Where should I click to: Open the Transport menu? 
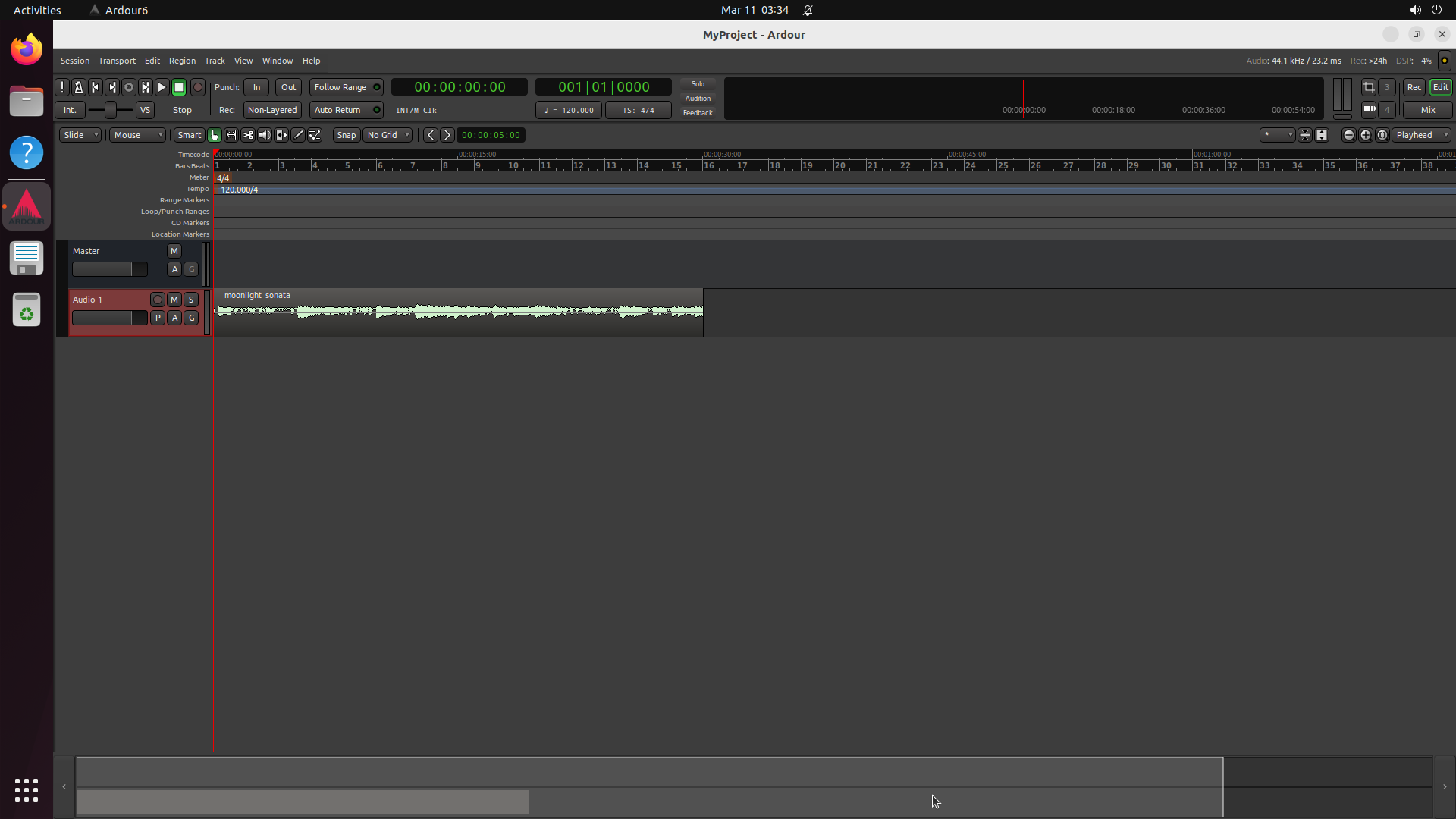click(x=117, y=61)
